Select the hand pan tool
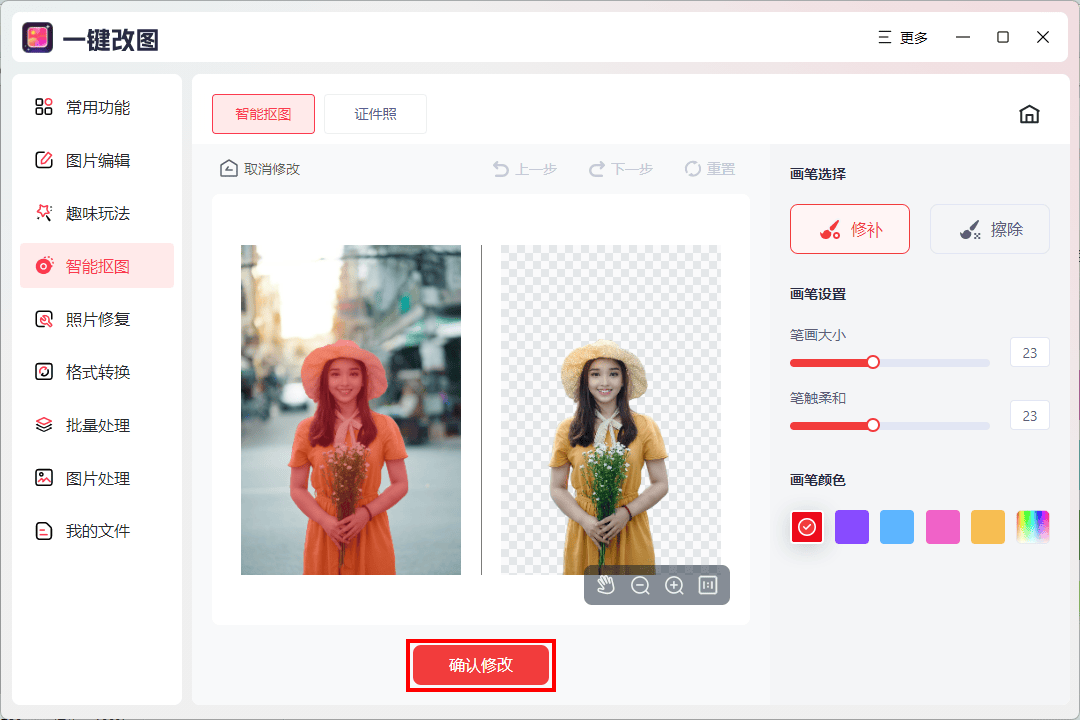Viewport: 1080px width, 720px height. (x=605, y=586)
